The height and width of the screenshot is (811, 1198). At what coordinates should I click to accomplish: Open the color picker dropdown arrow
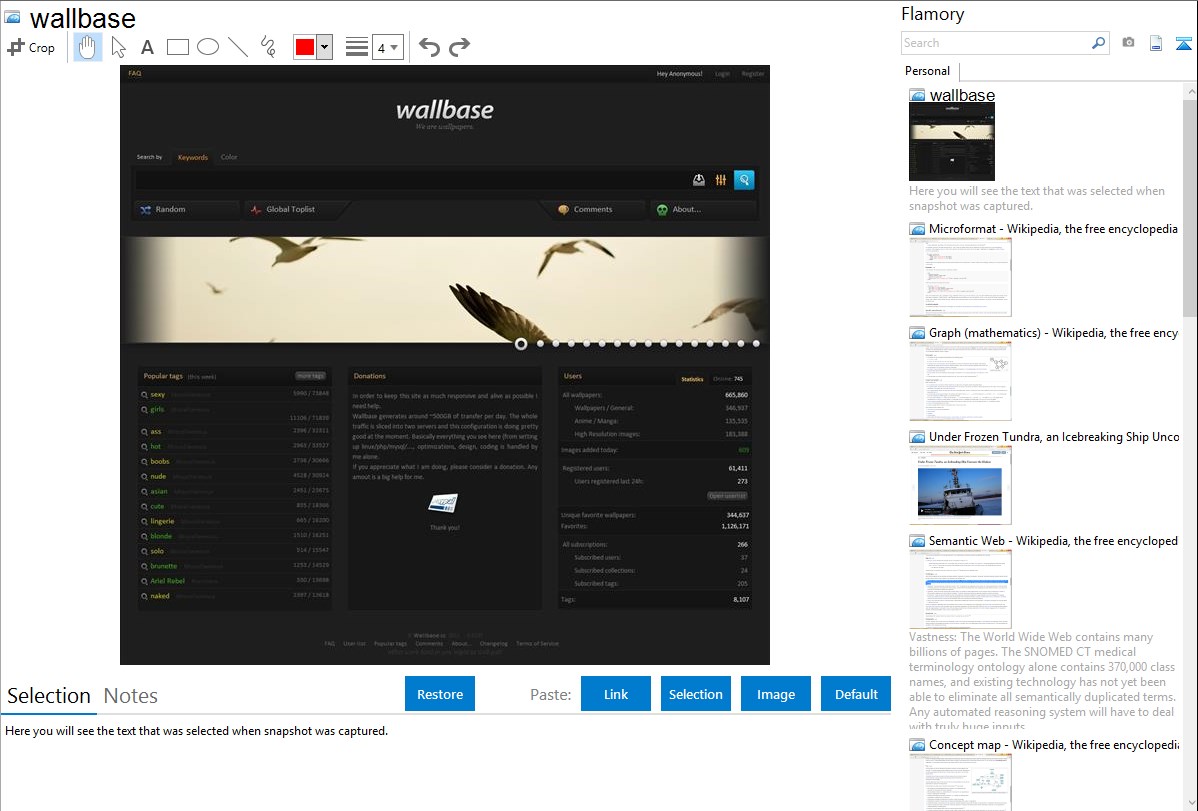coord(324,47)
